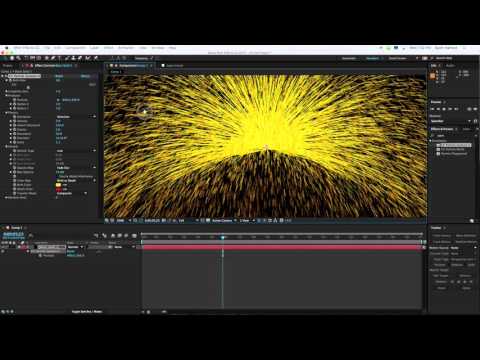Select the Rectangle shape tool
Image resolution: width=480 pixels, height=360 pixels.
[x=47, y=58]
